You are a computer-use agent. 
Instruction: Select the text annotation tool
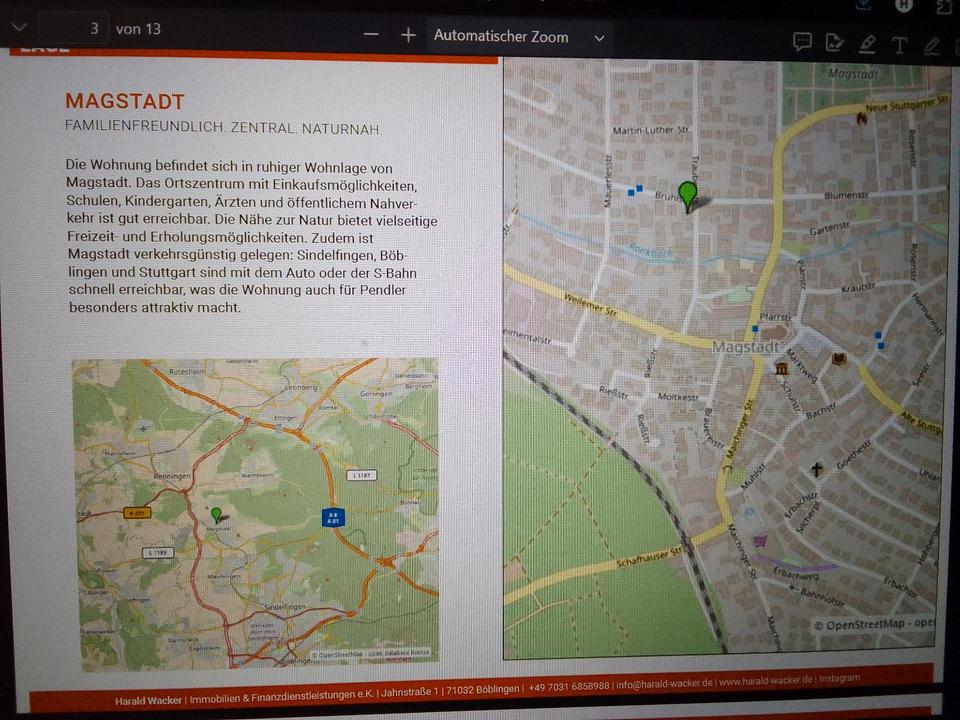pos(899,45)
